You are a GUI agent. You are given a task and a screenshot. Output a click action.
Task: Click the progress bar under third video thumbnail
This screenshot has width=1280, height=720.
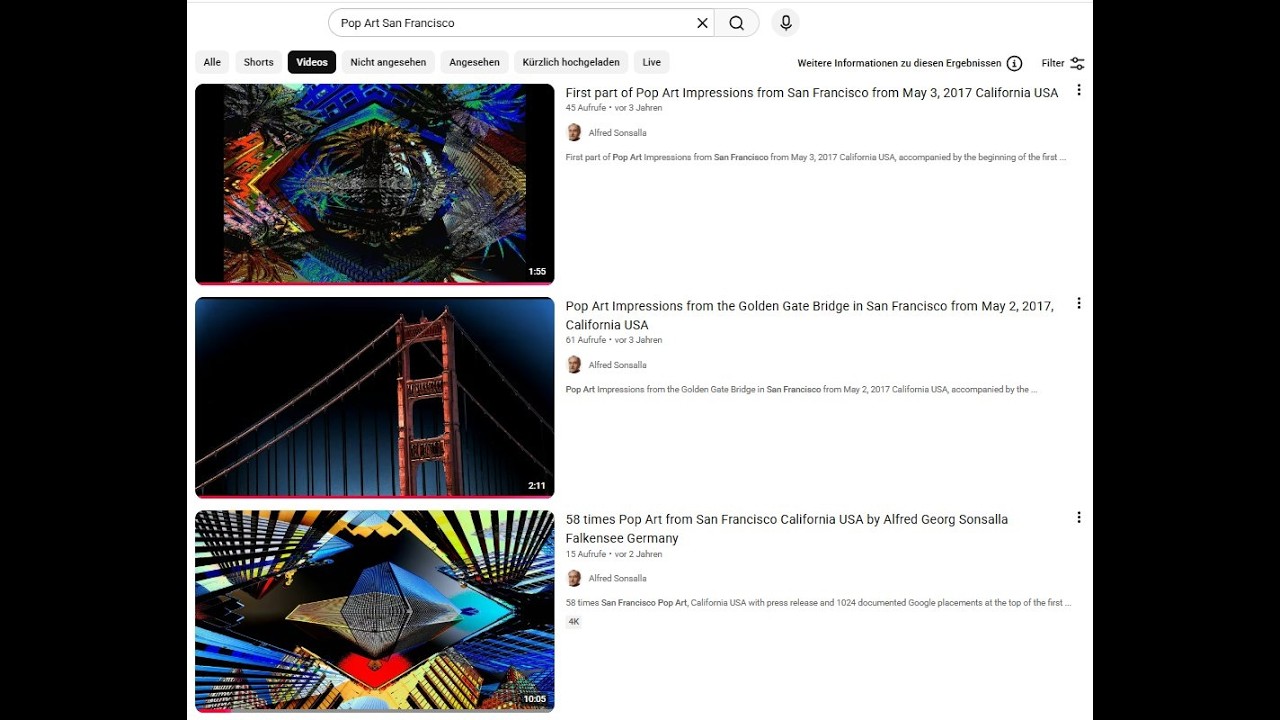[x=374, y=710]
